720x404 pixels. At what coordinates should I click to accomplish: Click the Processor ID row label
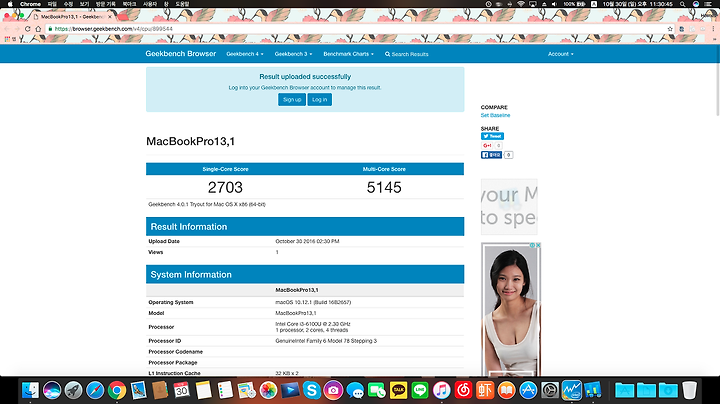click(x=165, y=341)
